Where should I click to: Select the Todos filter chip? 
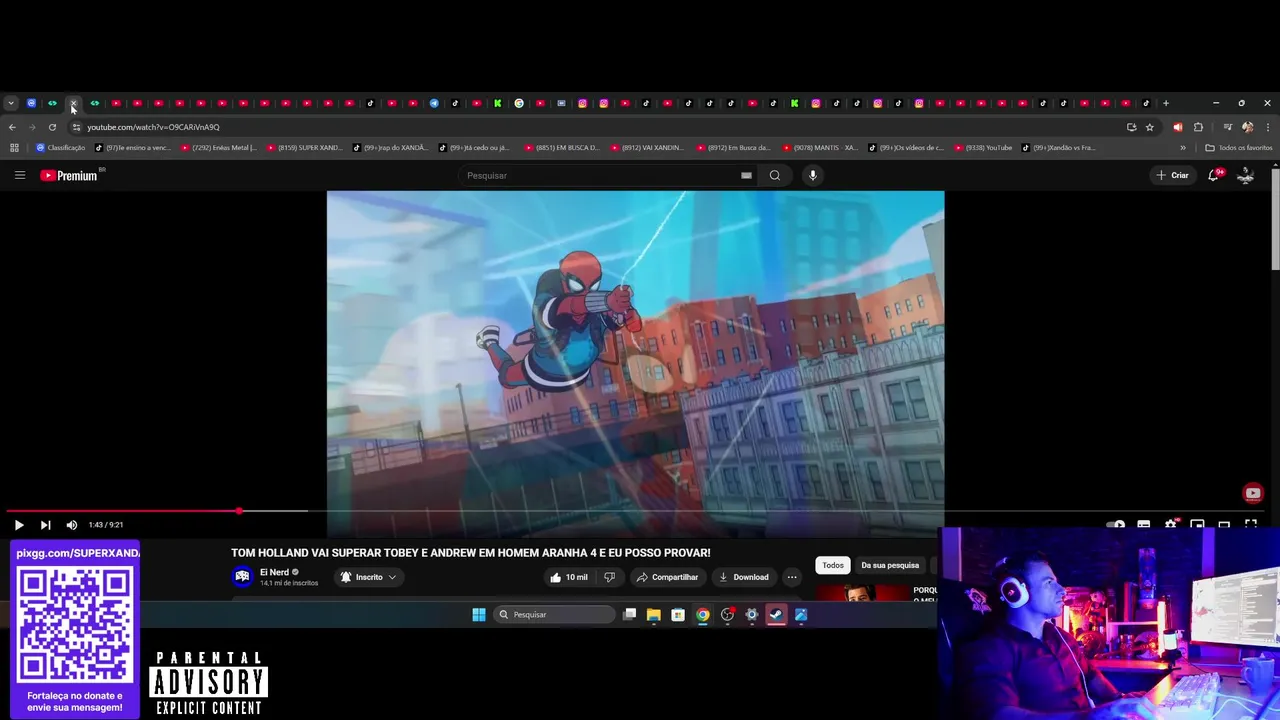pyautogui.click(x=833, y=565)
